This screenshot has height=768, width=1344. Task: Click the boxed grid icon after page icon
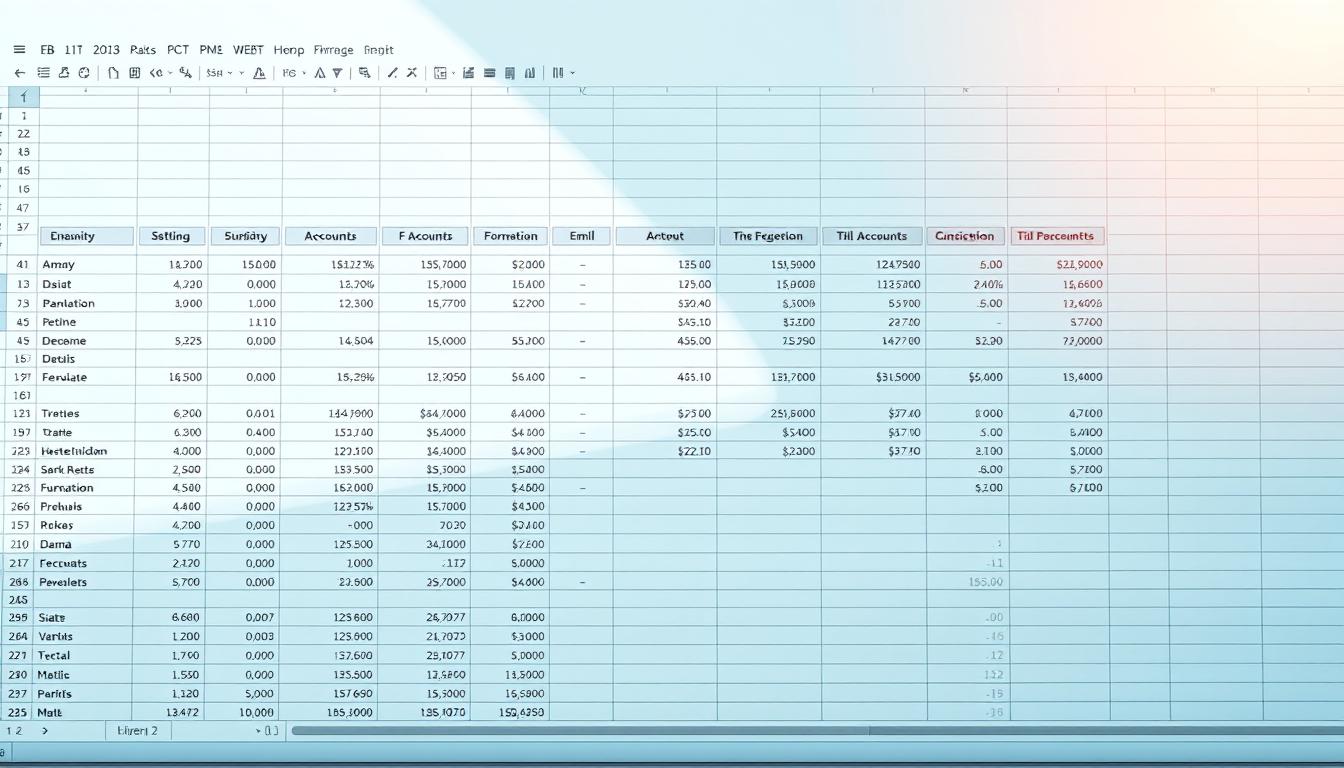pos(134,73)
